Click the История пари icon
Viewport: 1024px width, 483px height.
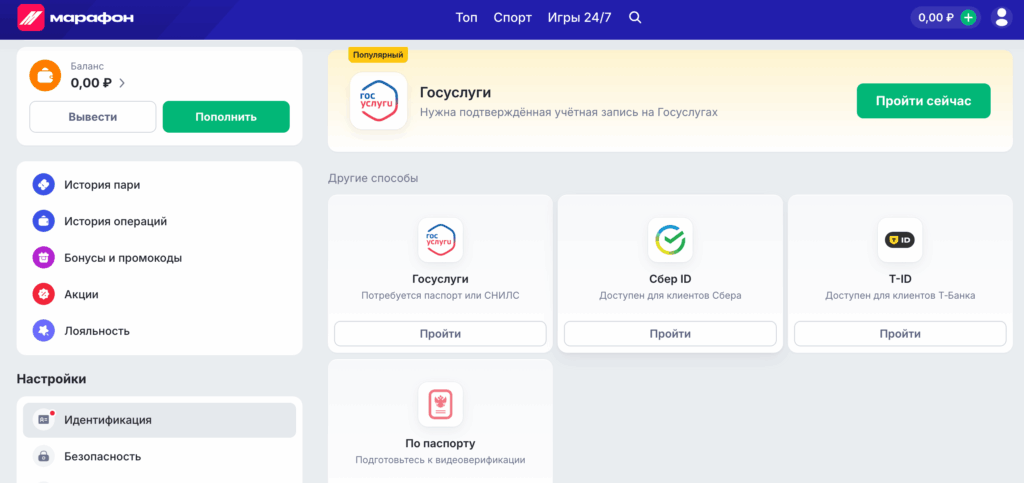tap(44, 185)
